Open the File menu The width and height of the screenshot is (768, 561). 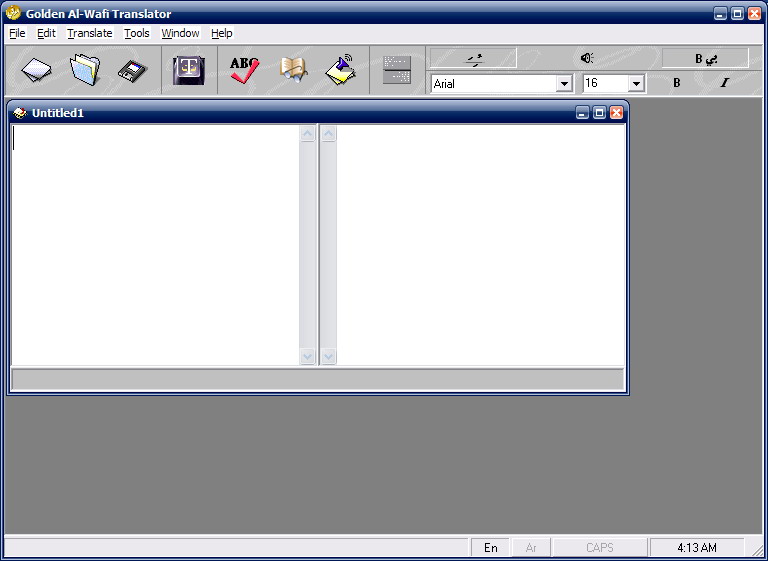point(17,33)
